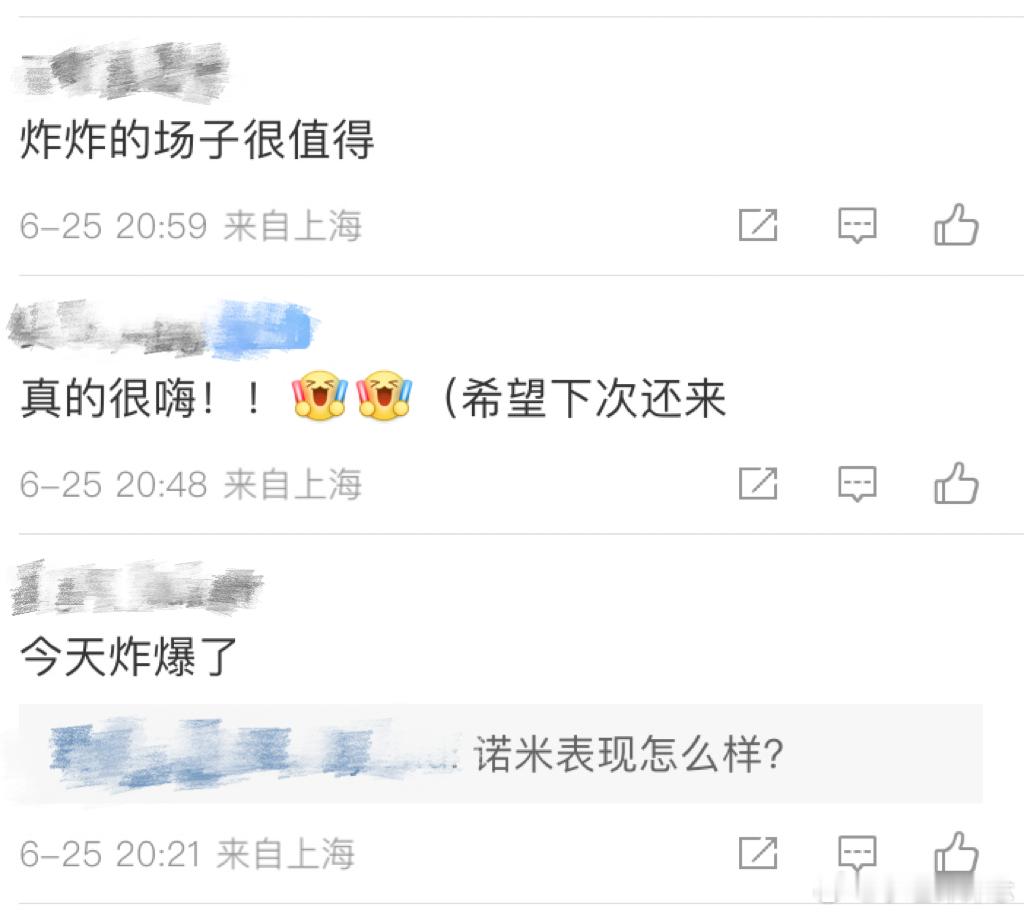This screenshot has width=1024, height=914.
Task: Tap timestamp 6-25 20:59 来自上海
Action: [x=190, y=226]
